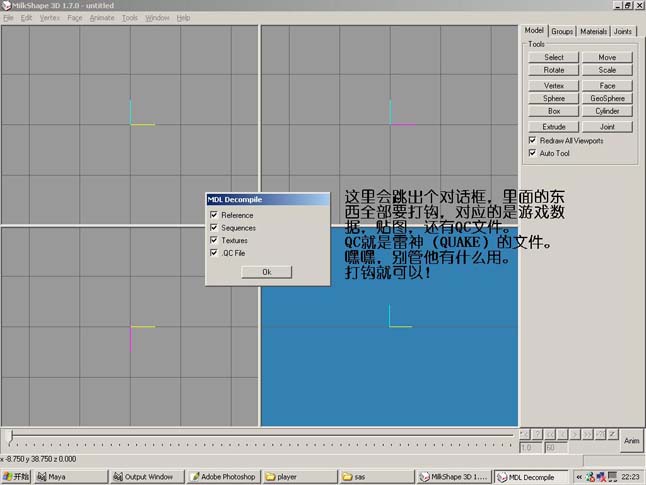The image size is (646, 485).
Task: Switch to the Materials tab
Action: coord(594,31)
